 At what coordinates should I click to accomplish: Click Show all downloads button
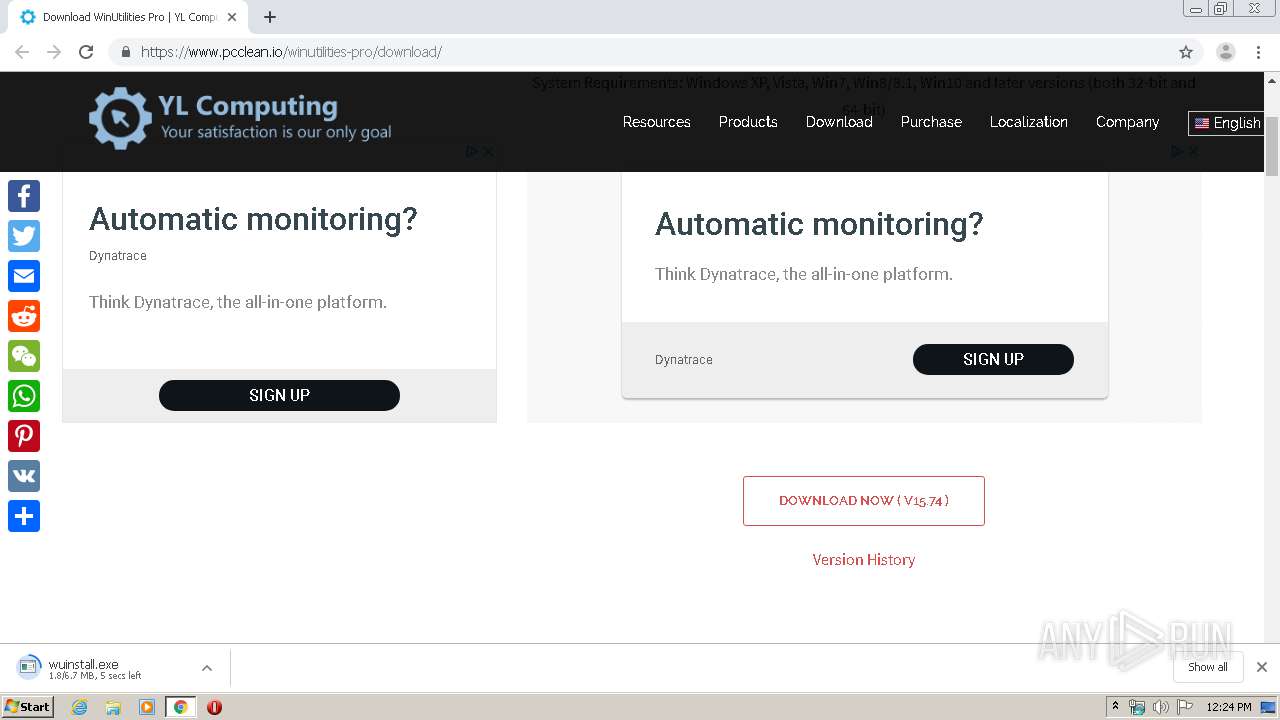1208,667
